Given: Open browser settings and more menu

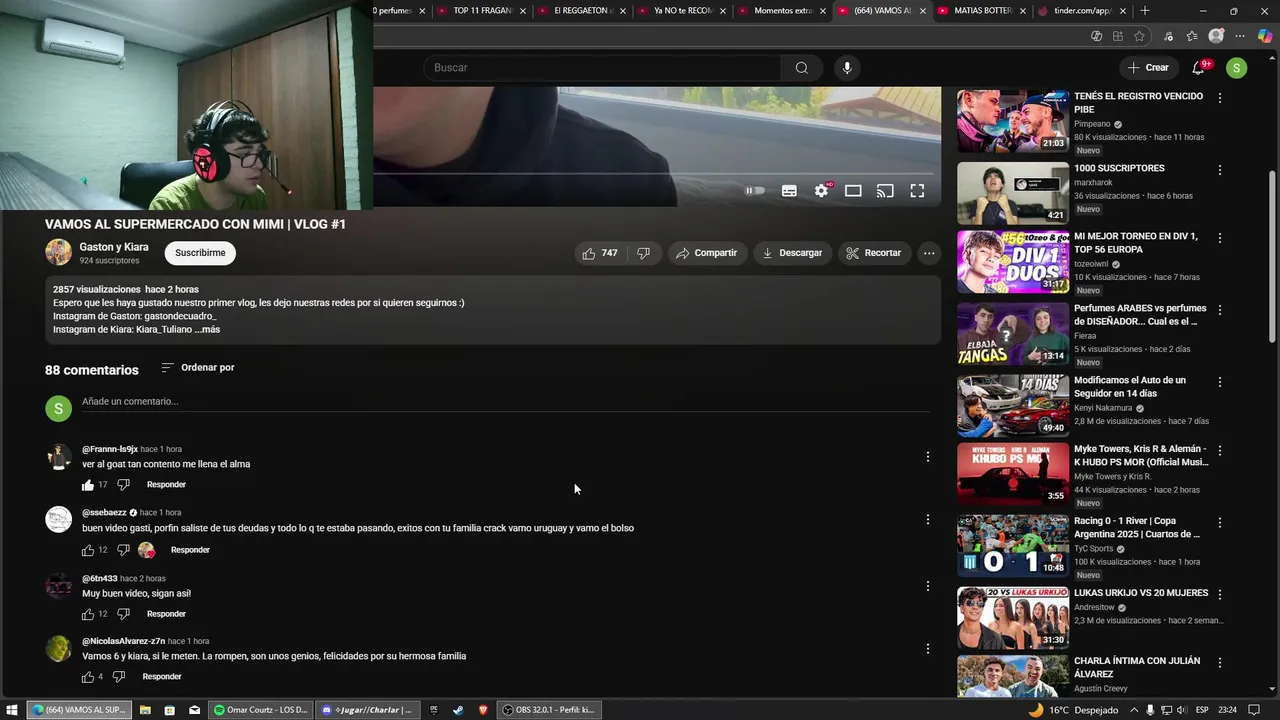Looking at the screenshot, I should [x=1240, y=36].
